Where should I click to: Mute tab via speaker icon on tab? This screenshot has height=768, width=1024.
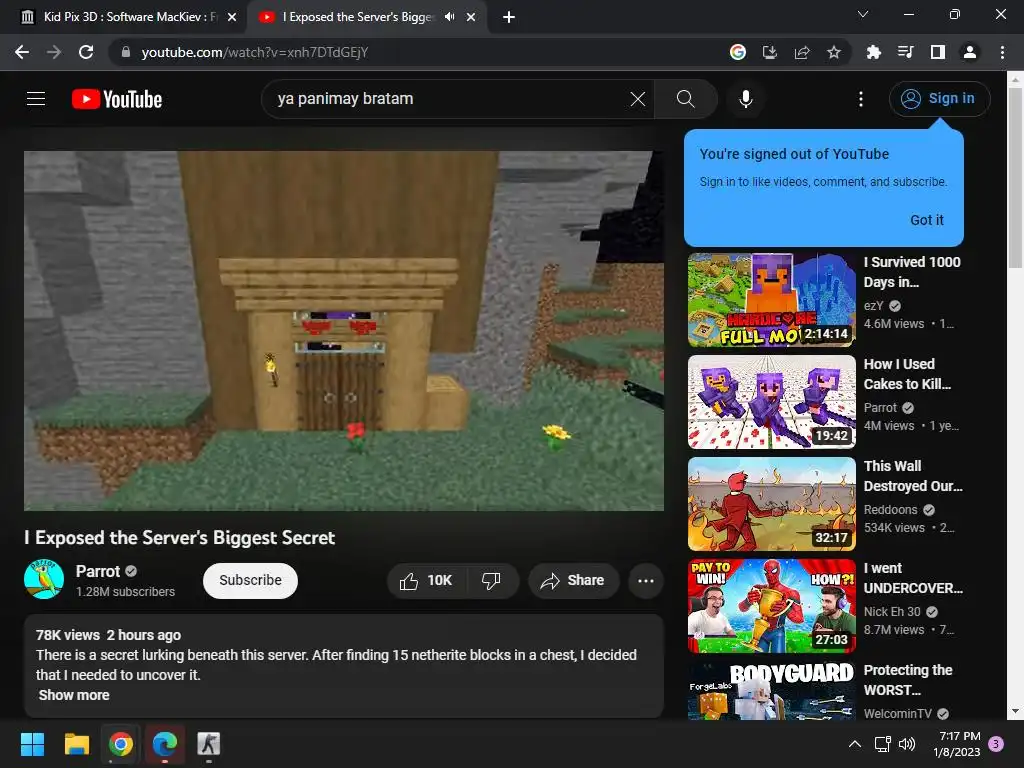(449, 17)
